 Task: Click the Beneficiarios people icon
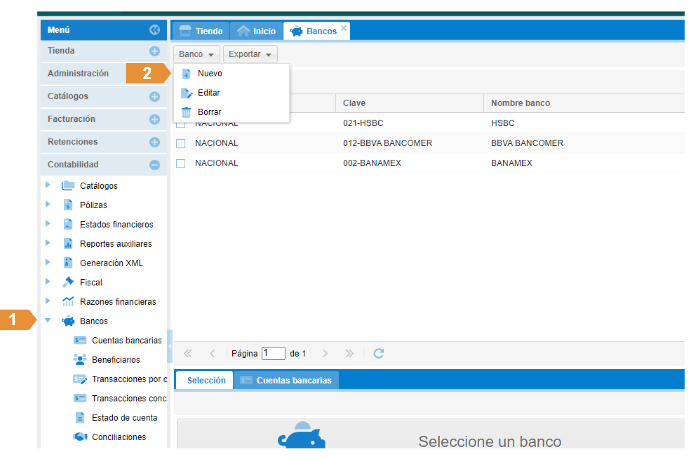tap(80, 359)
